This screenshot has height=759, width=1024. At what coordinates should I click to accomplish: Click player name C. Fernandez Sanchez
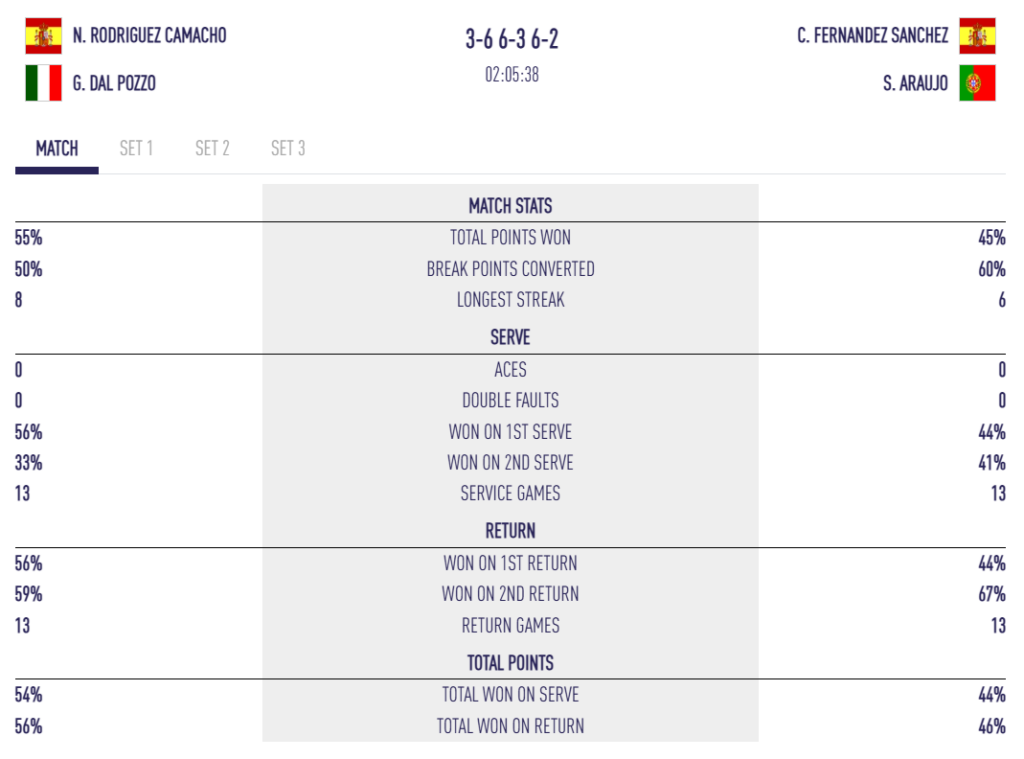click(872, 35)
